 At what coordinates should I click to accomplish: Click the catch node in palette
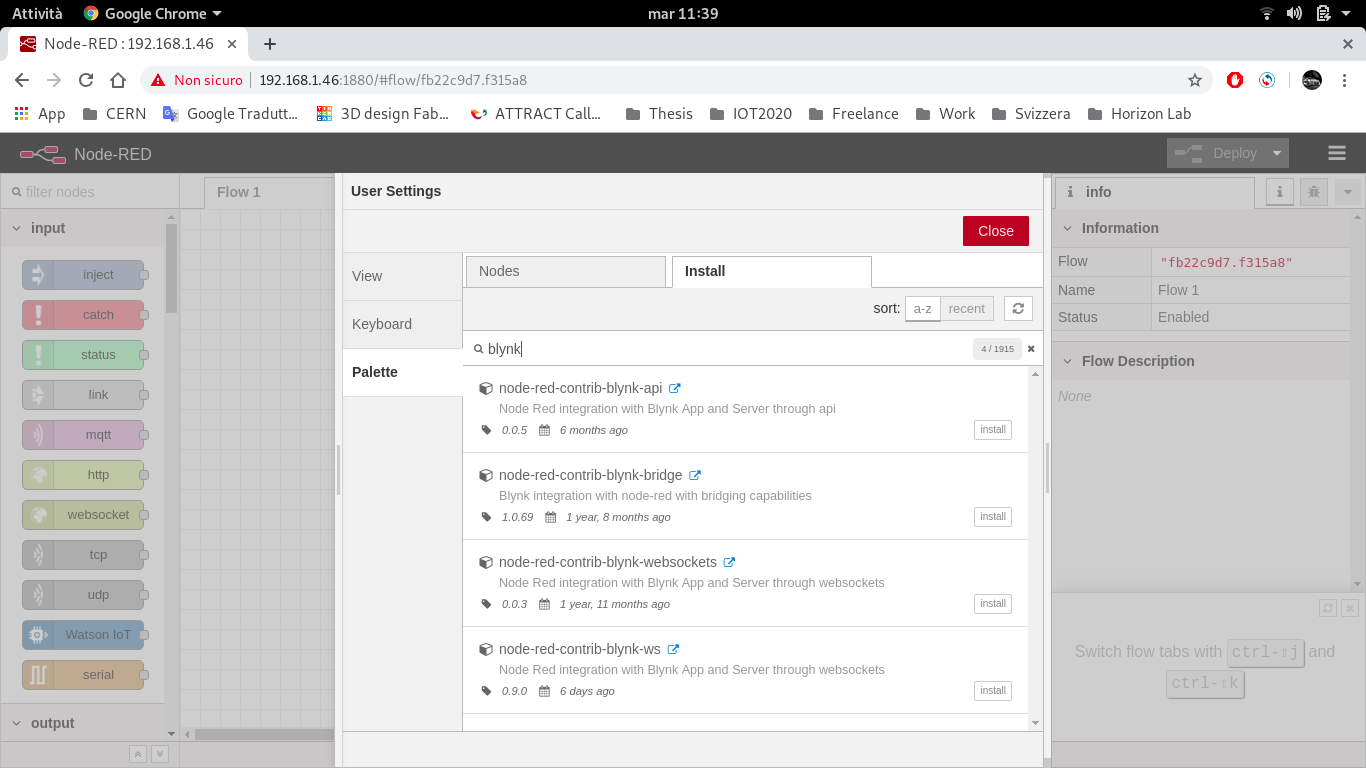tap(83, 315)
